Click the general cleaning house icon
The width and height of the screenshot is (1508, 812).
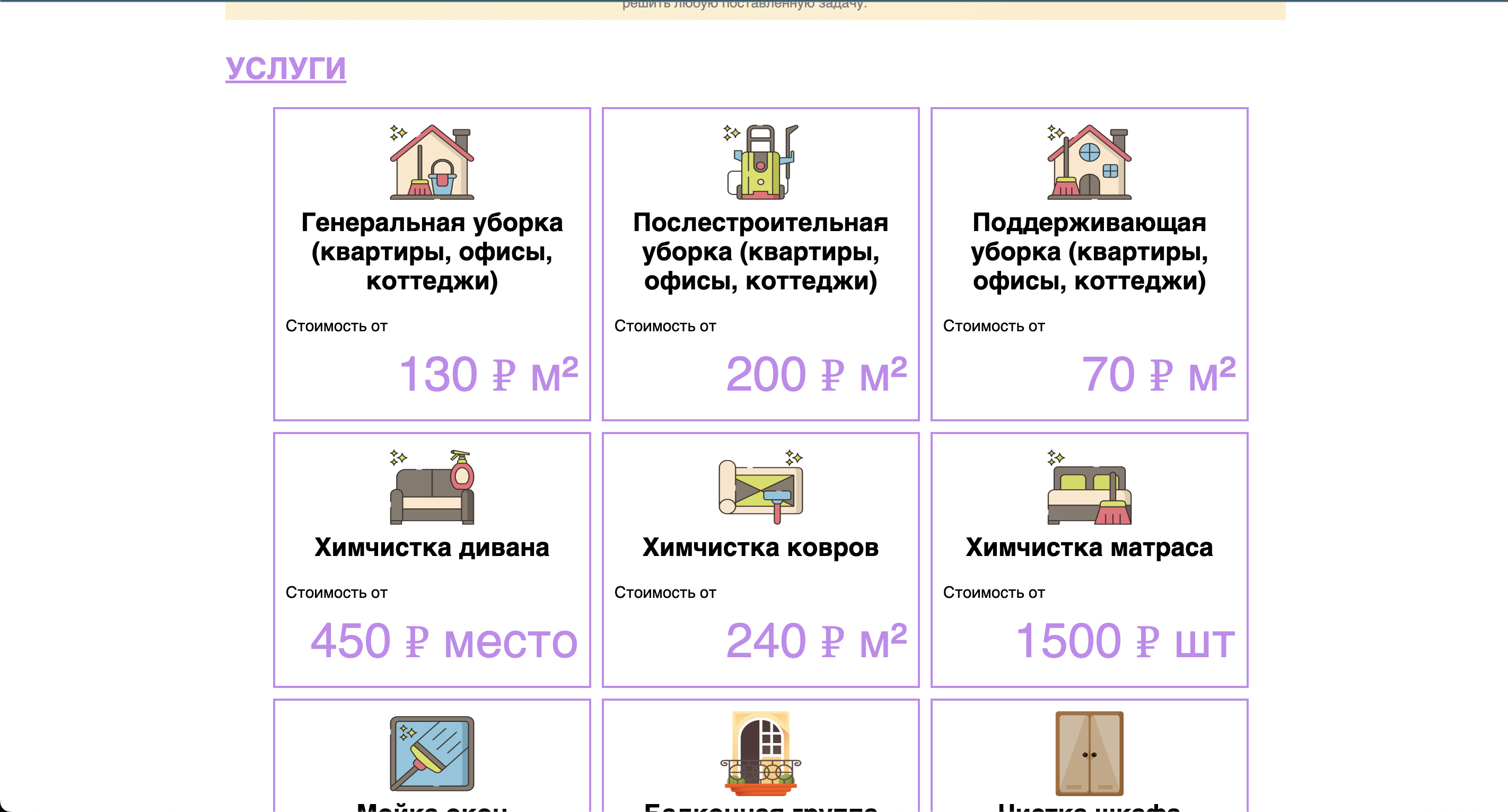pyautogui.click(x=432, y=162)
